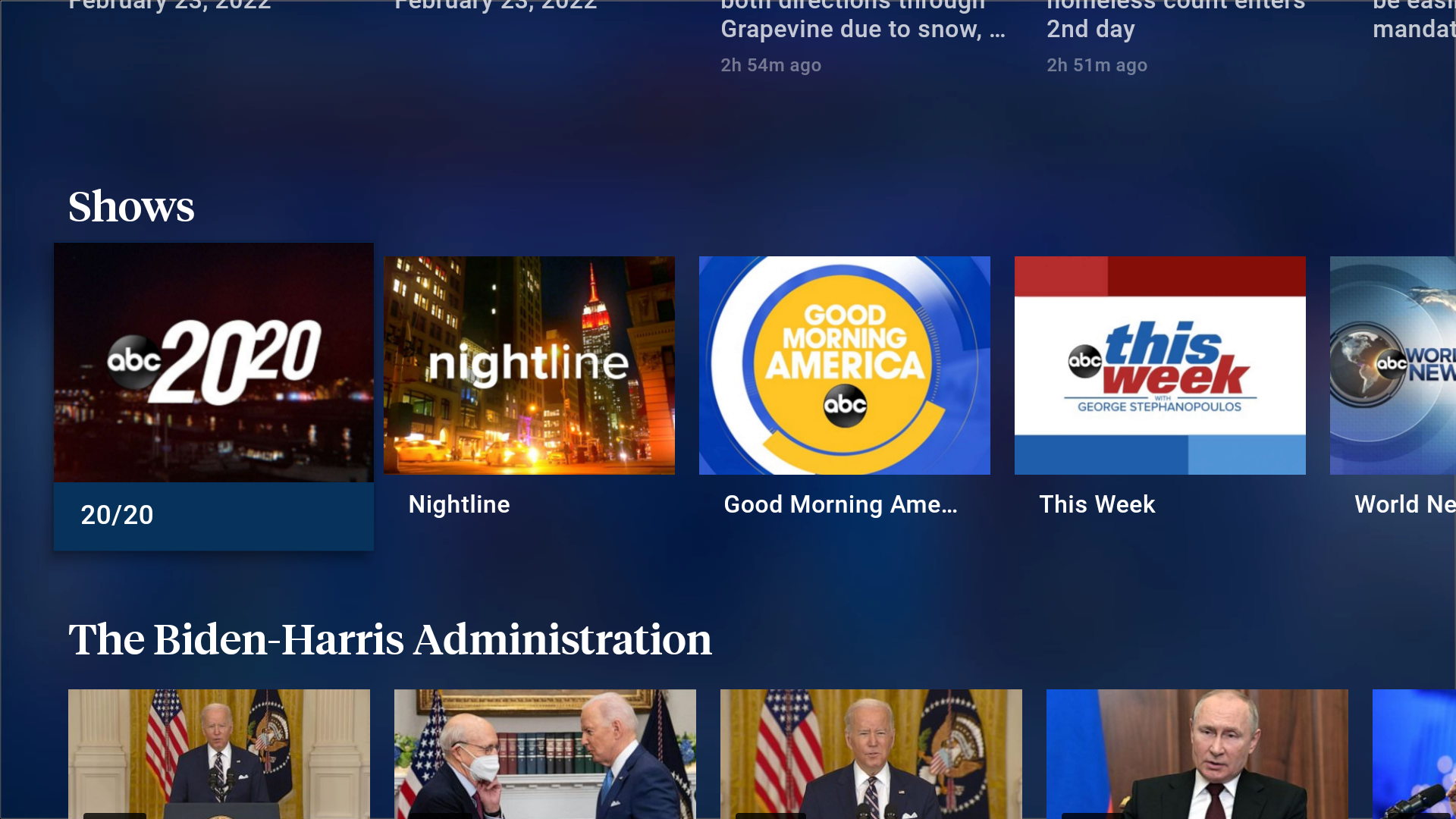Click the 20/20 title label
This screenshot has width=1456, height=819.
tap(117, 515)
